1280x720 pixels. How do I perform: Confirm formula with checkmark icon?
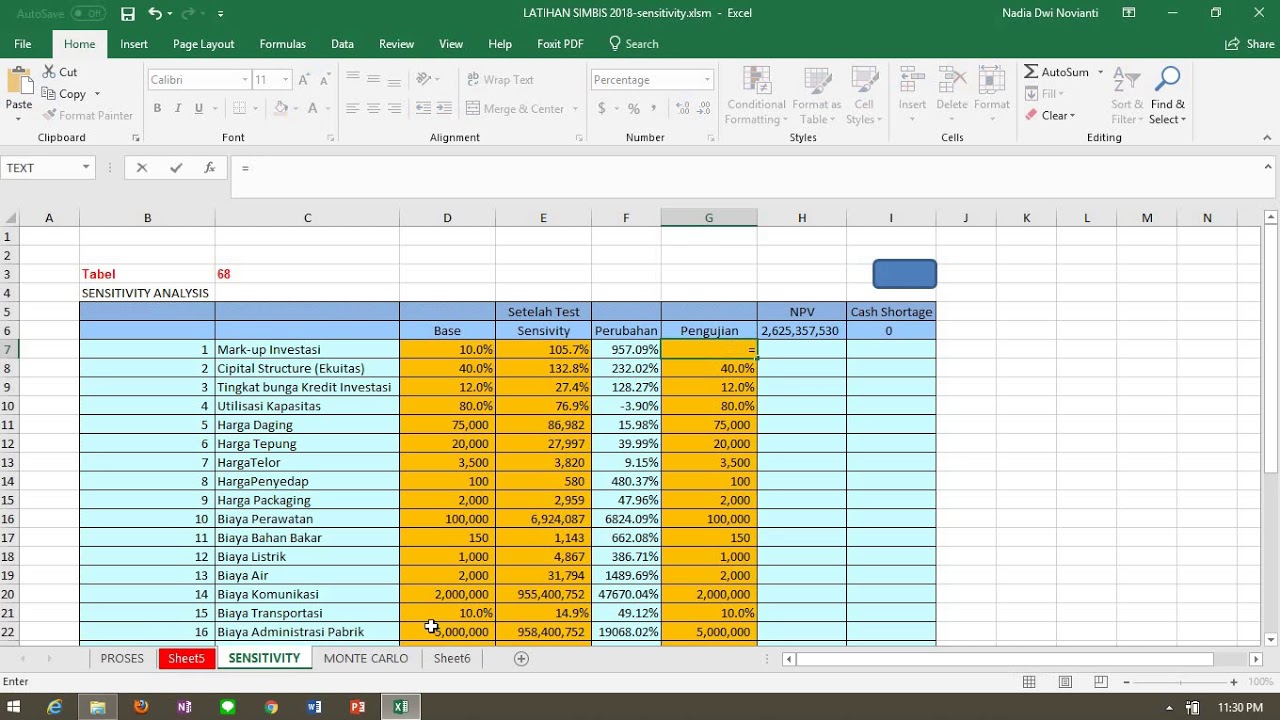176,168
